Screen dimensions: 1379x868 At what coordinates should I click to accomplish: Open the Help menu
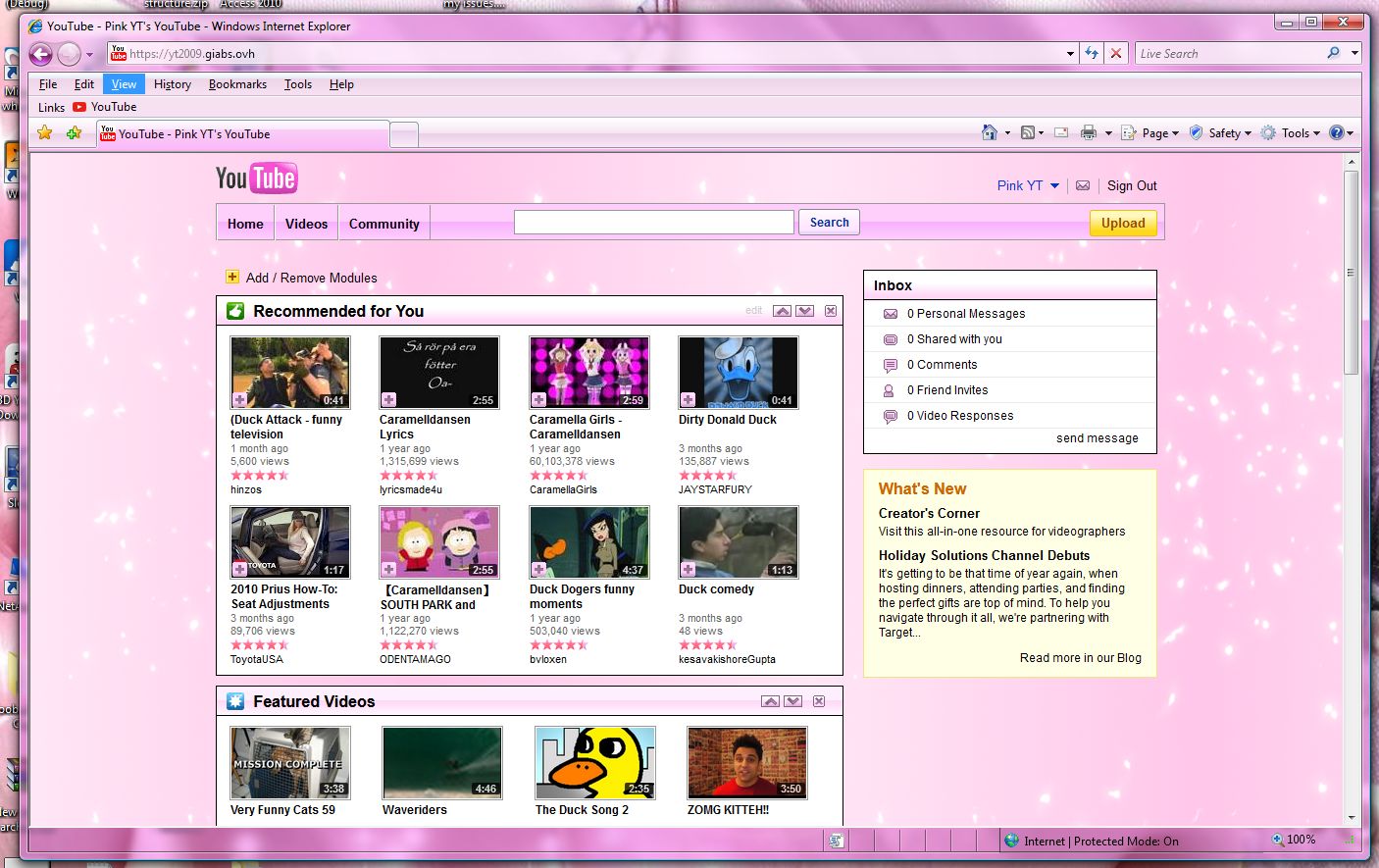point(341,84)
